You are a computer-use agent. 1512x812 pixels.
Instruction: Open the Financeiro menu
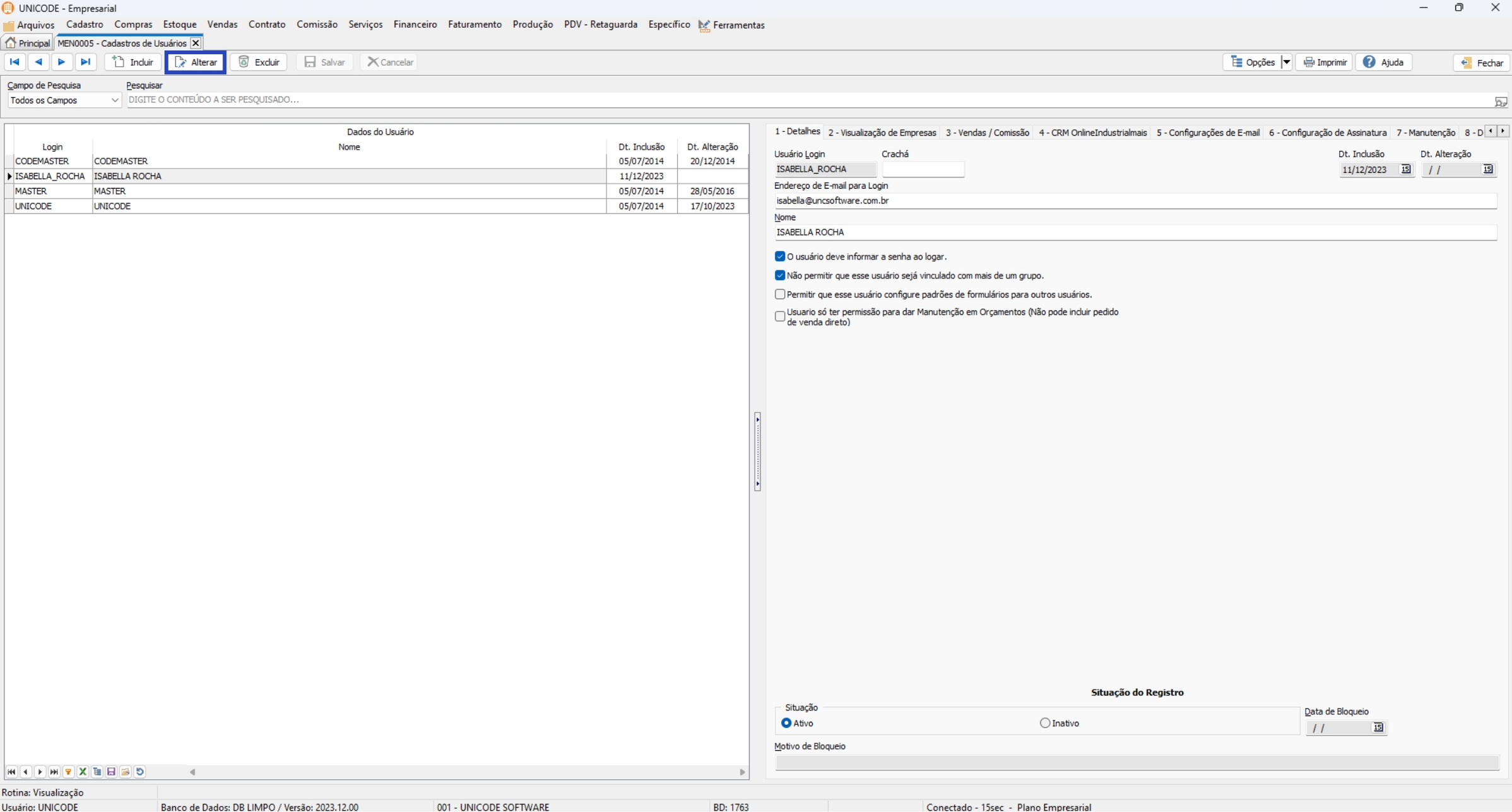click(415, 25)
